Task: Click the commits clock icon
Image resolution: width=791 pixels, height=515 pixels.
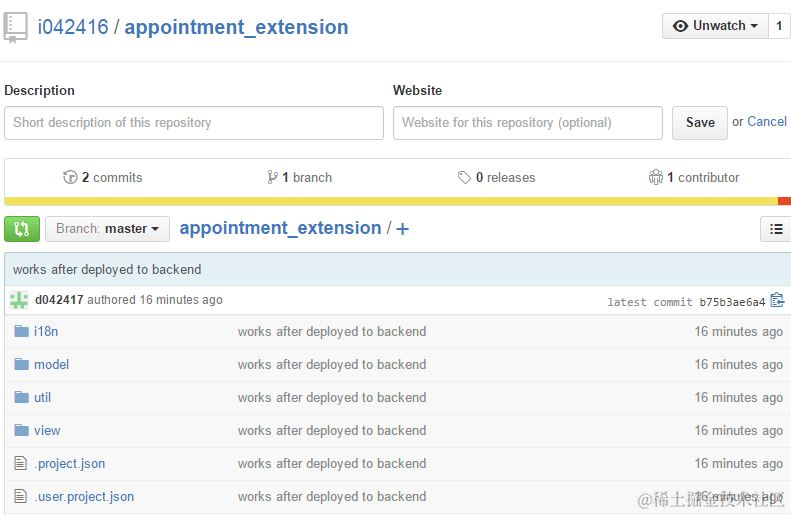Action: pos(70,178)
